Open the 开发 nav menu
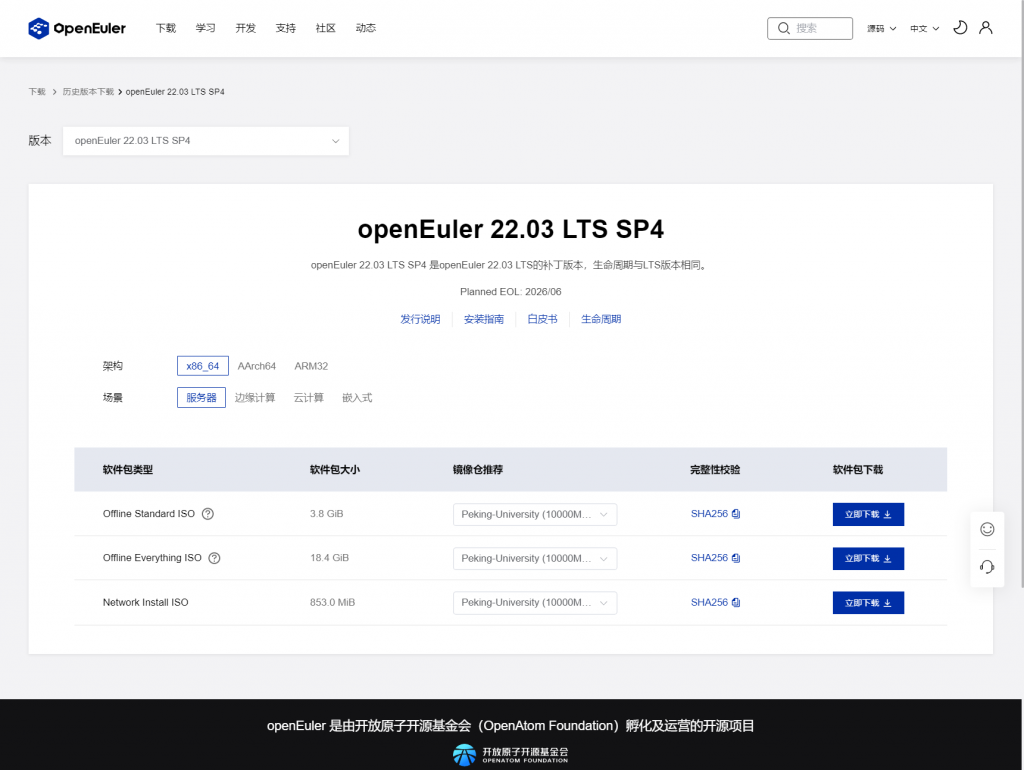Viewport: 1024px width, 770px height. point(246,27)
